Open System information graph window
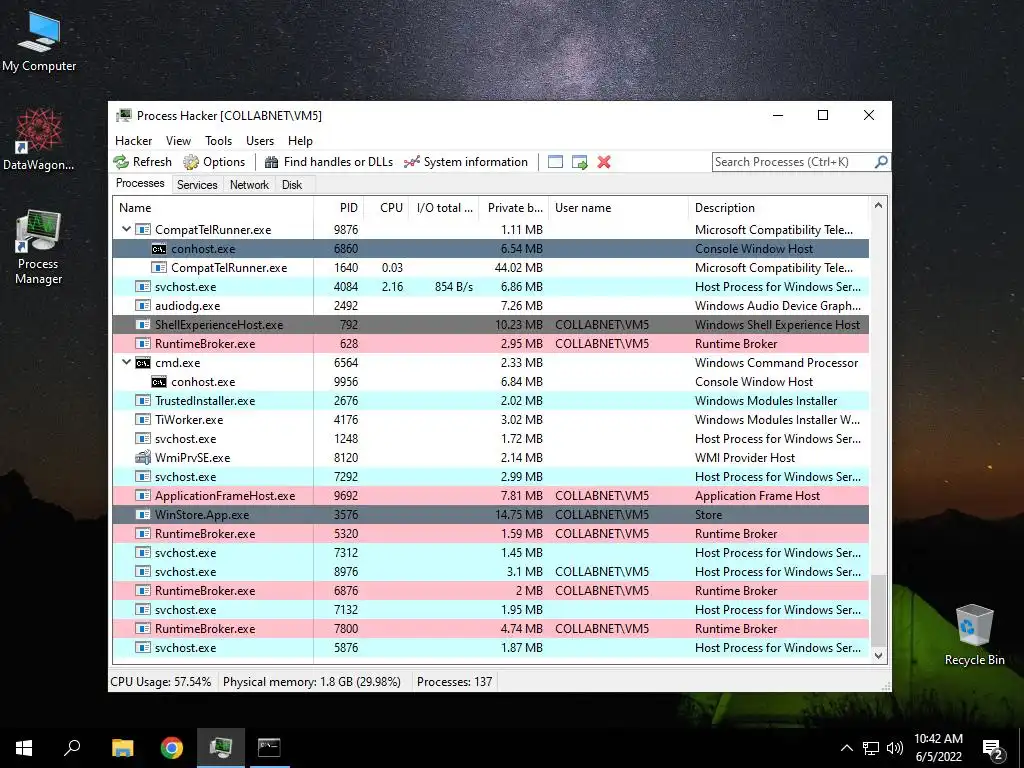This screenshot has height=768, width=1024. point(466,162)
